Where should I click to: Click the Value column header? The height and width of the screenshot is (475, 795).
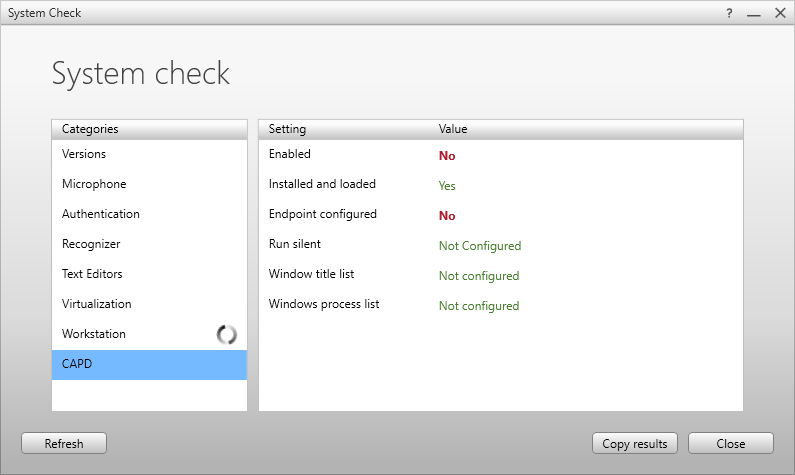[453, 129]
